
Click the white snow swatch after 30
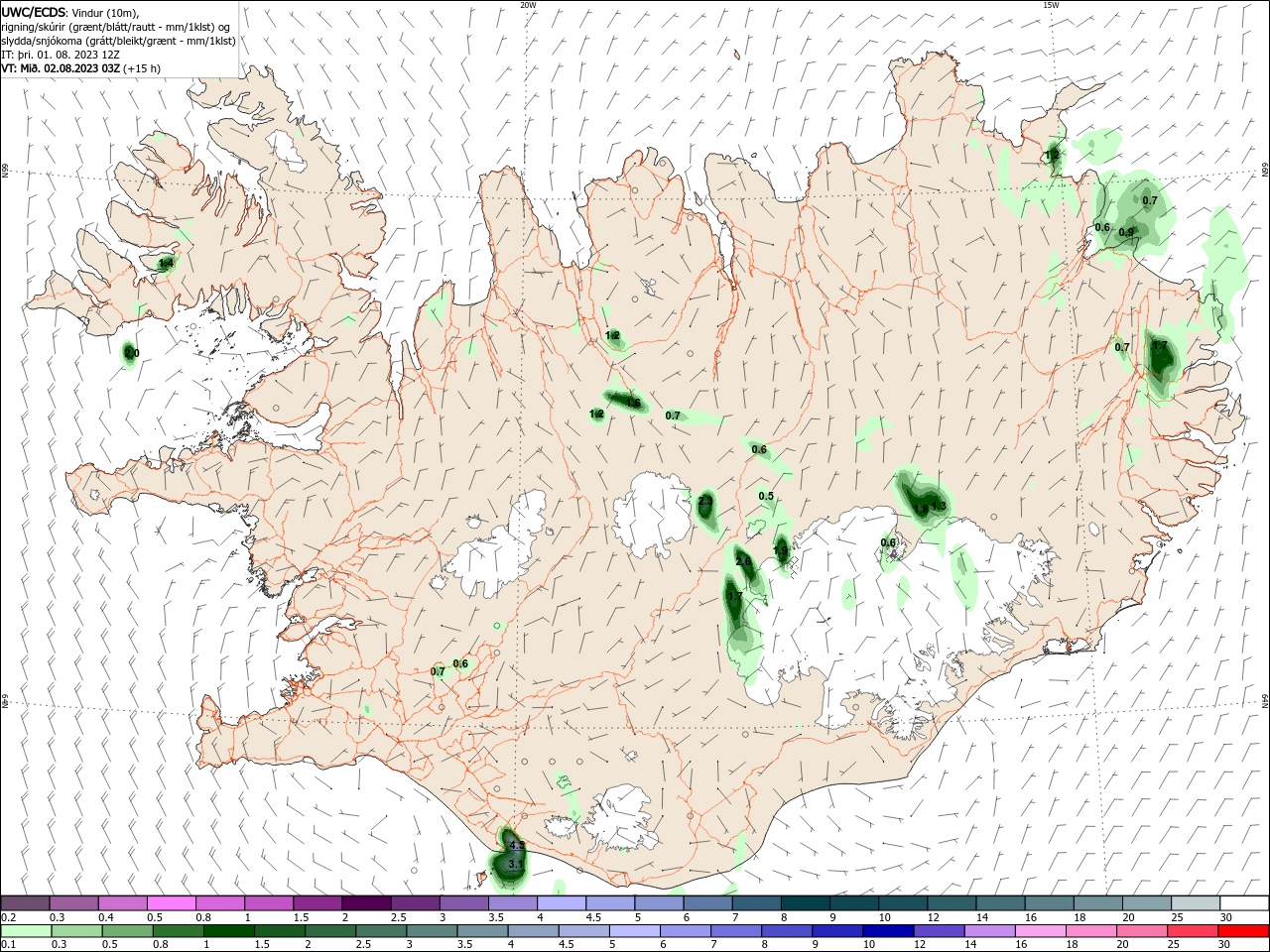click(x=1242, y=902)
